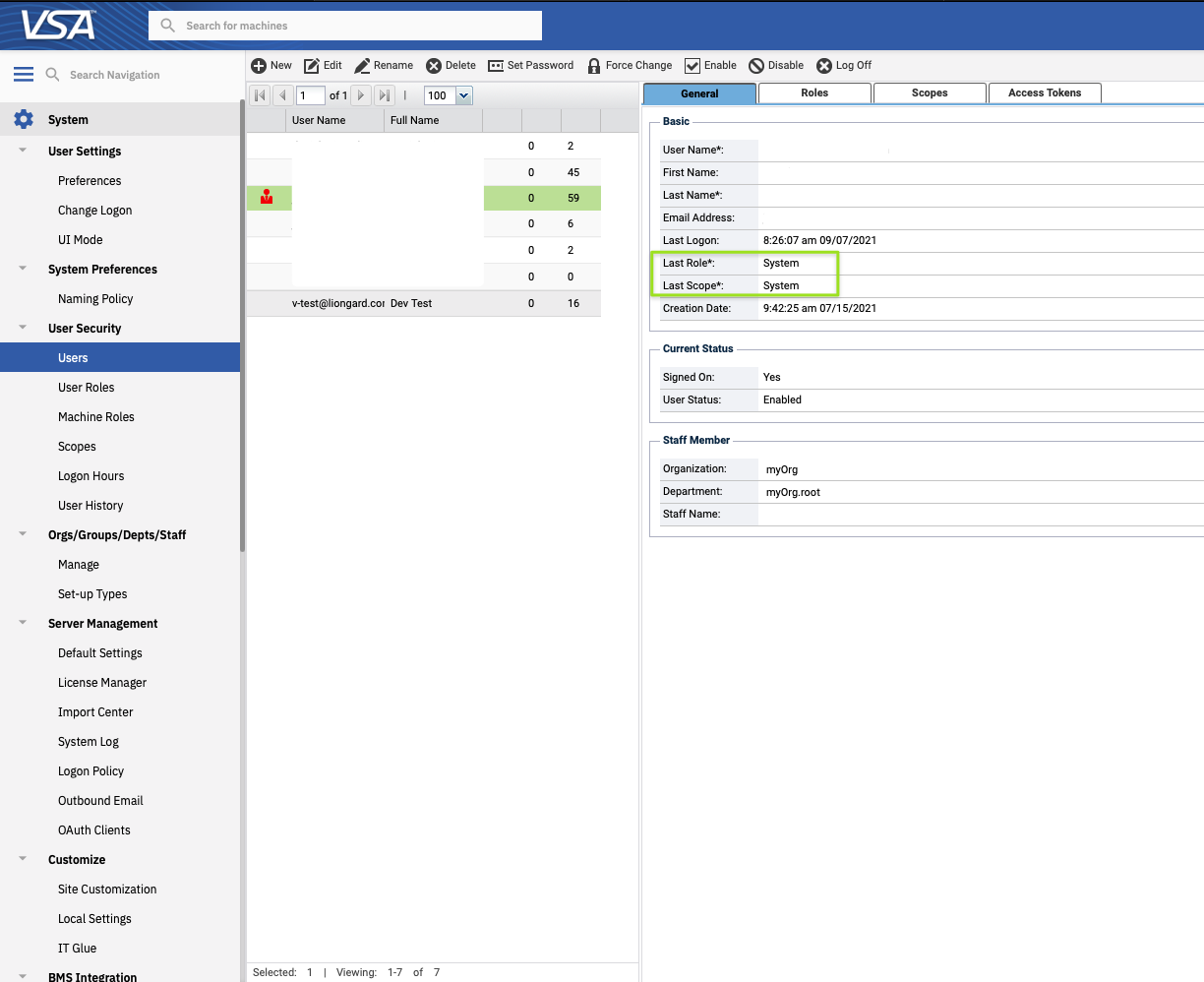Image resolution: width=1204 pixels, height=982 pixels.
Task: Open Site Customization in navigation
Action: point(107,889)
